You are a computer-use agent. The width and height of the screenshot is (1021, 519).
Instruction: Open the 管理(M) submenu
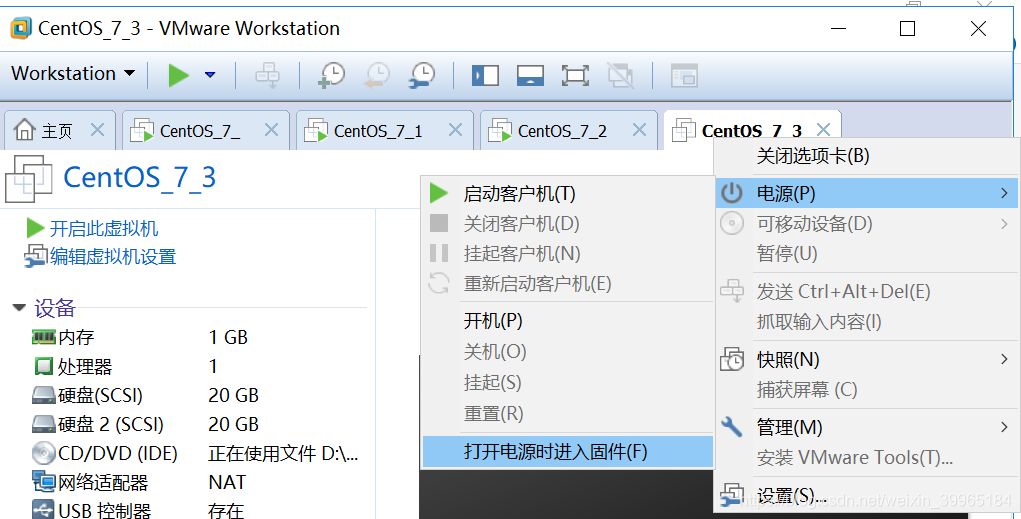click(867, 427)
